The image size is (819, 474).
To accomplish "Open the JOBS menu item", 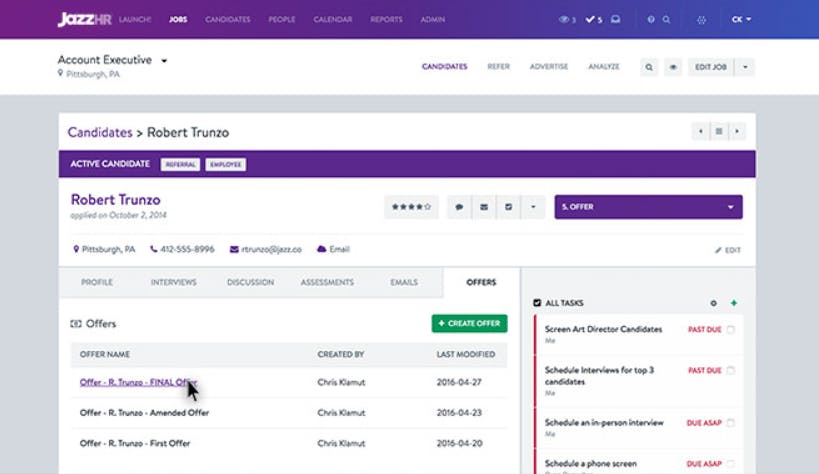I will pyautogui.click(x=178, y=19).
